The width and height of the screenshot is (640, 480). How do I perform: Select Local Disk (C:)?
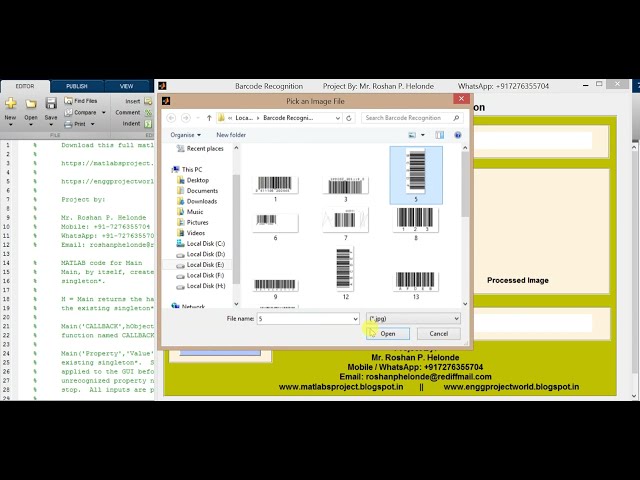[x=200, y=244]
